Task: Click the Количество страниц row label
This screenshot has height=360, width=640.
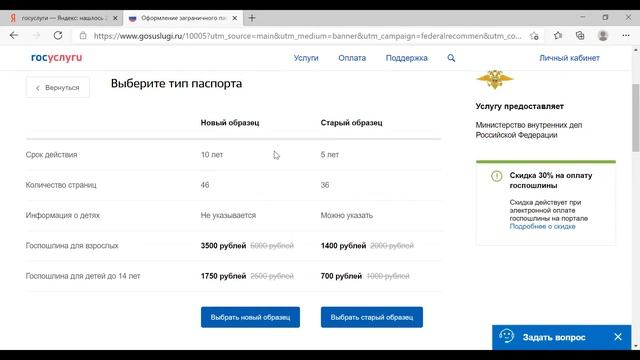Action: click(61, 185)
